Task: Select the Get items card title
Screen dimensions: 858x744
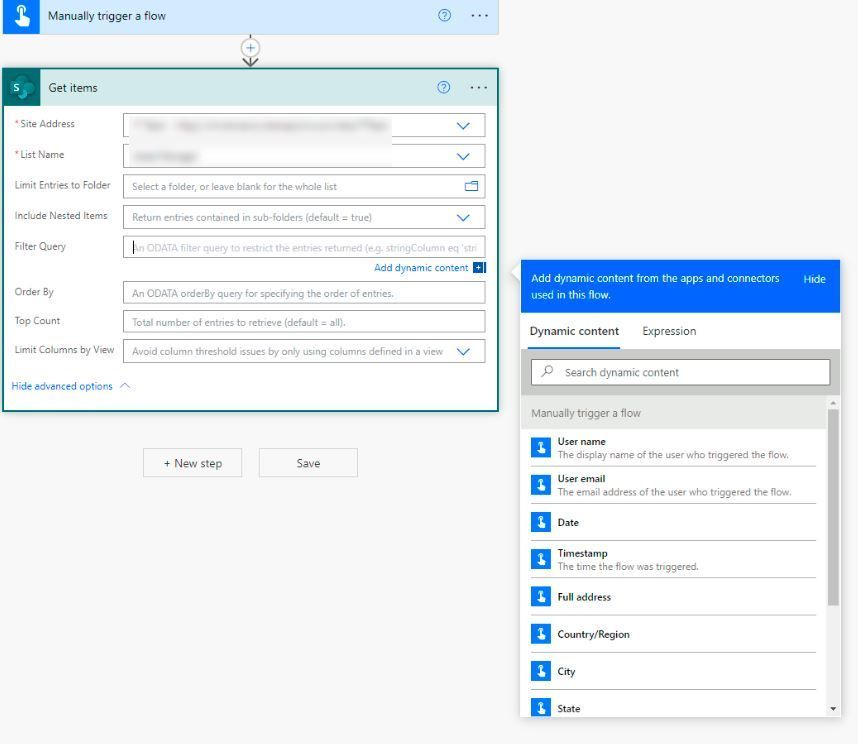Action: click(x=73, y=88)
